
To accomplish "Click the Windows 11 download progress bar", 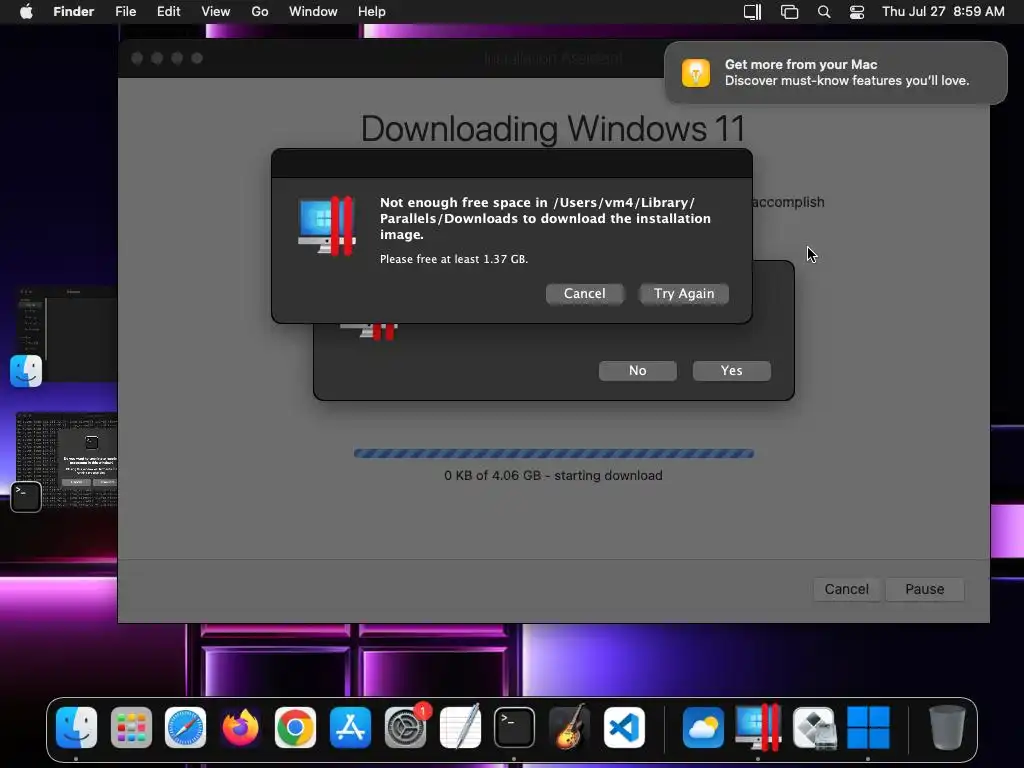I will (x=554, y=453).
